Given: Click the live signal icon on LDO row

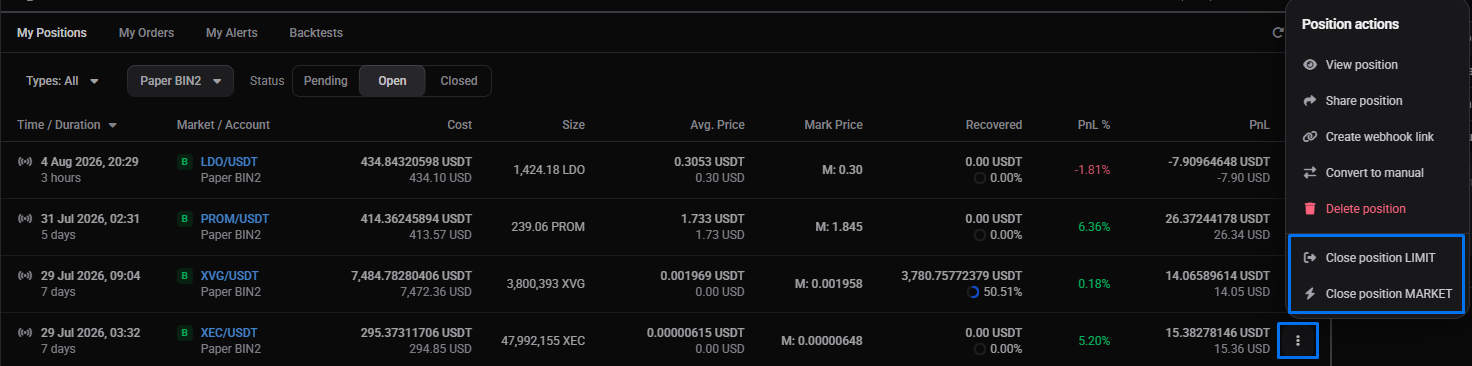Looking at the screenshot, I should (x=25, y=161).
